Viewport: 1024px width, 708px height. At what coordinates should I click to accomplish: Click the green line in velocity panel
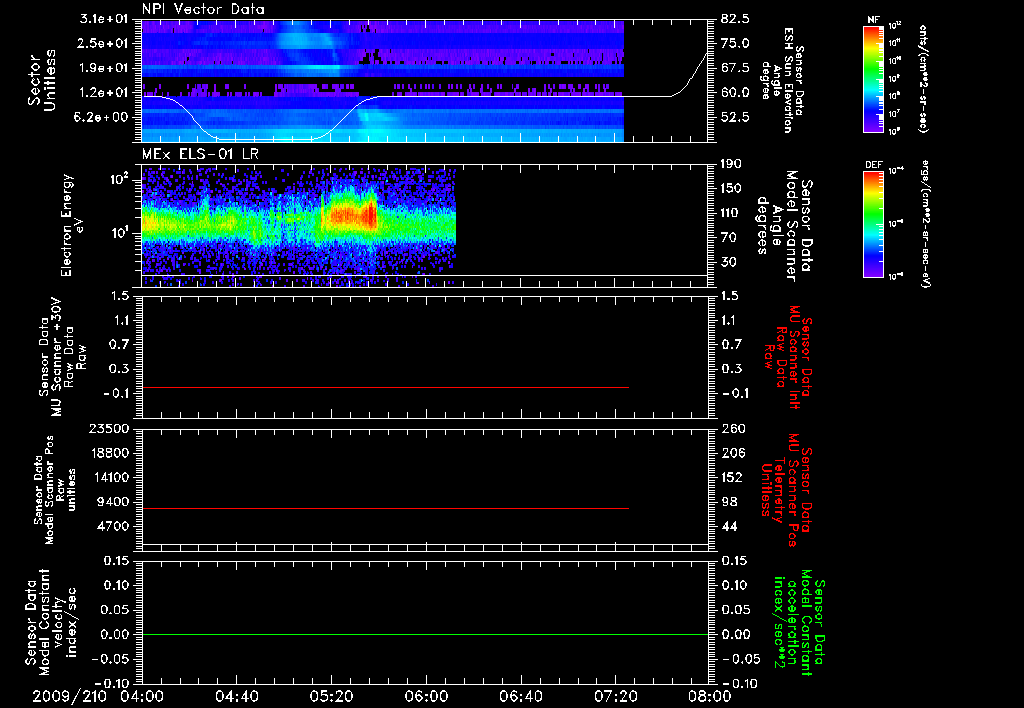[x=425, y=634]
